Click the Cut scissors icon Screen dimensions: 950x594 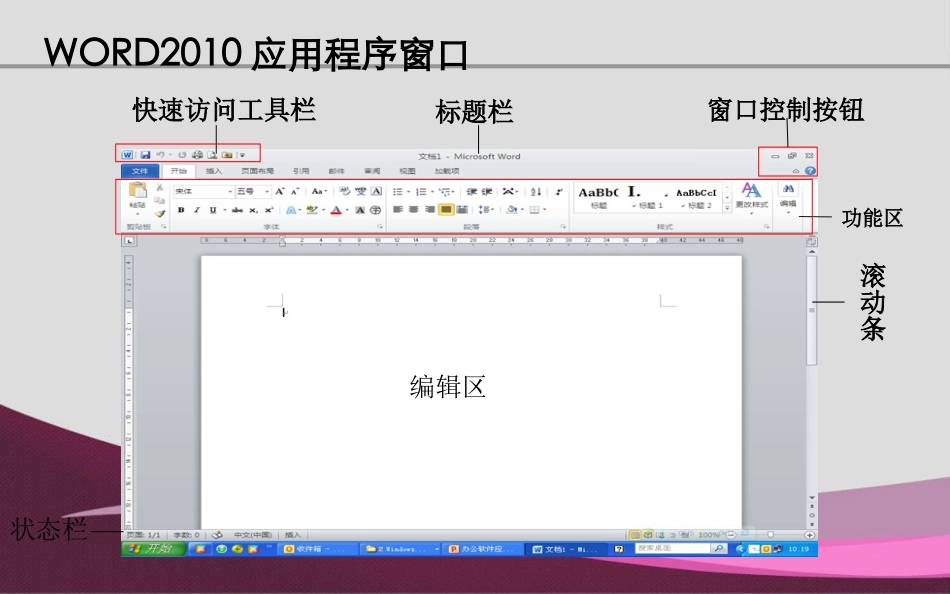[159, 187]
